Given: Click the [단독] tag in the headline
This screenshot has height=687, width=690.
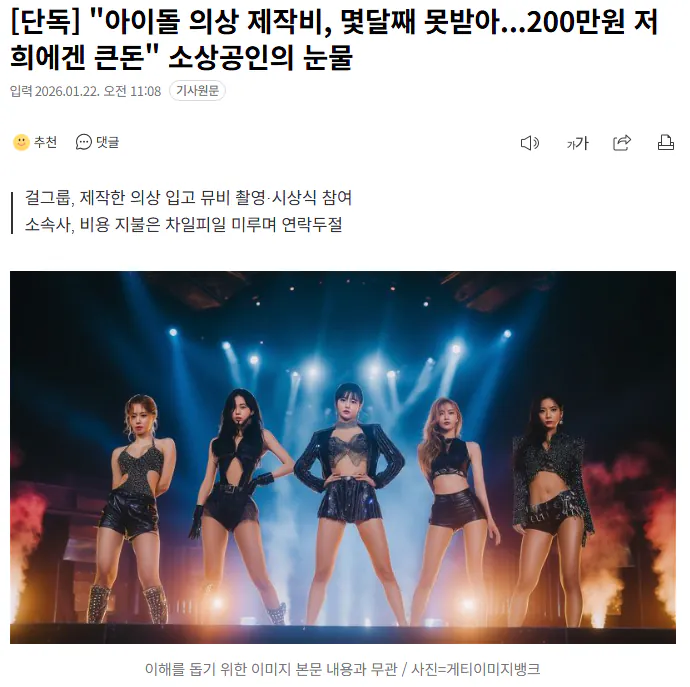Looking at the screenshot, I should (45, 22).
